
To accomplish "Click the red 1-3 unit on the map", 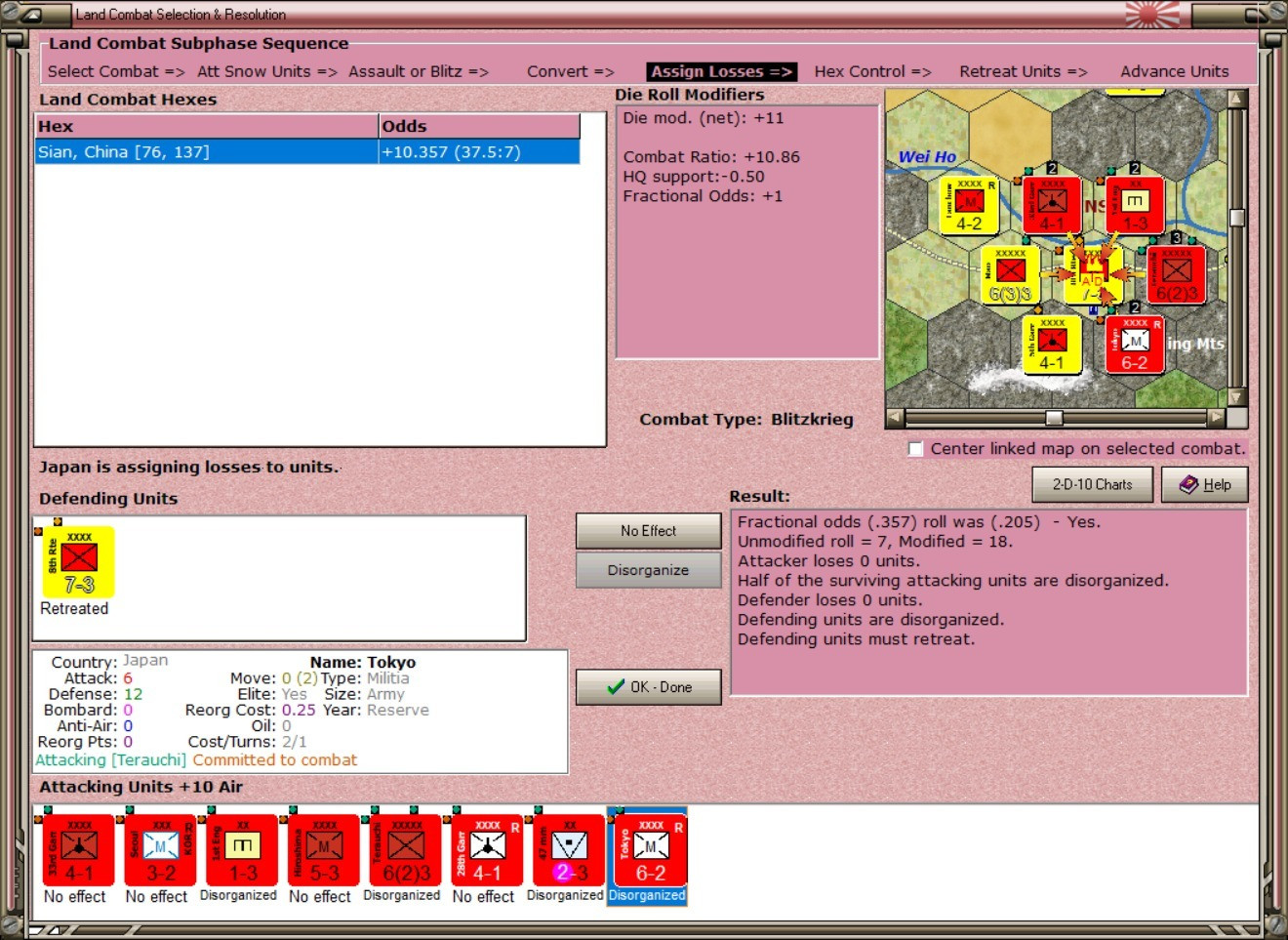I will (1135, 206).
